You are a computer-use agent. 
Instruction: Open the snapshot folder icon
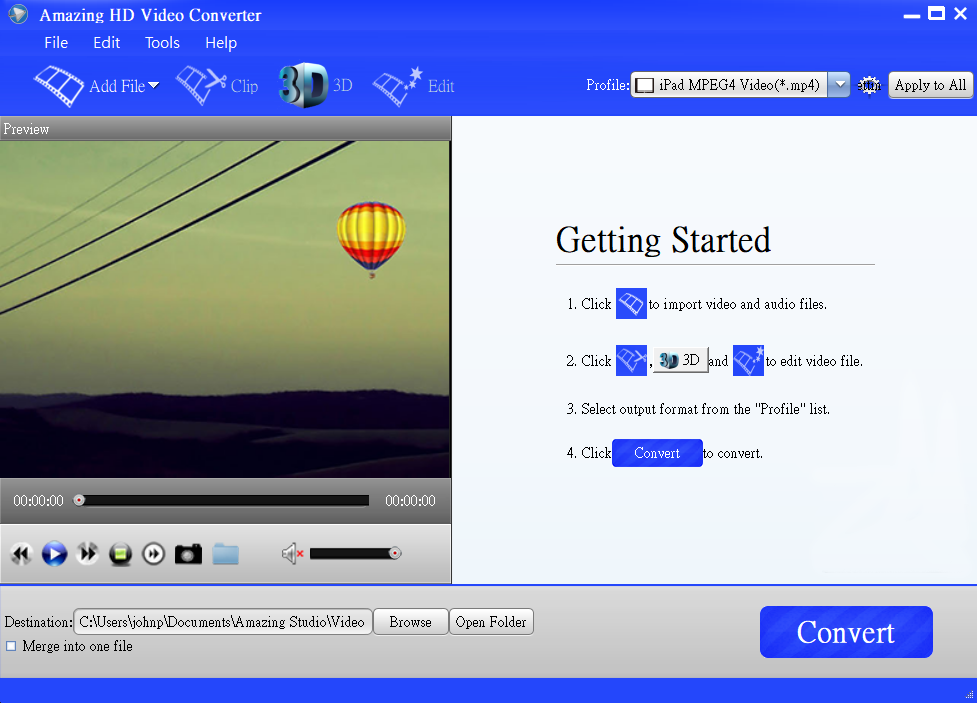pyautogui.click(x=226, y=553)
